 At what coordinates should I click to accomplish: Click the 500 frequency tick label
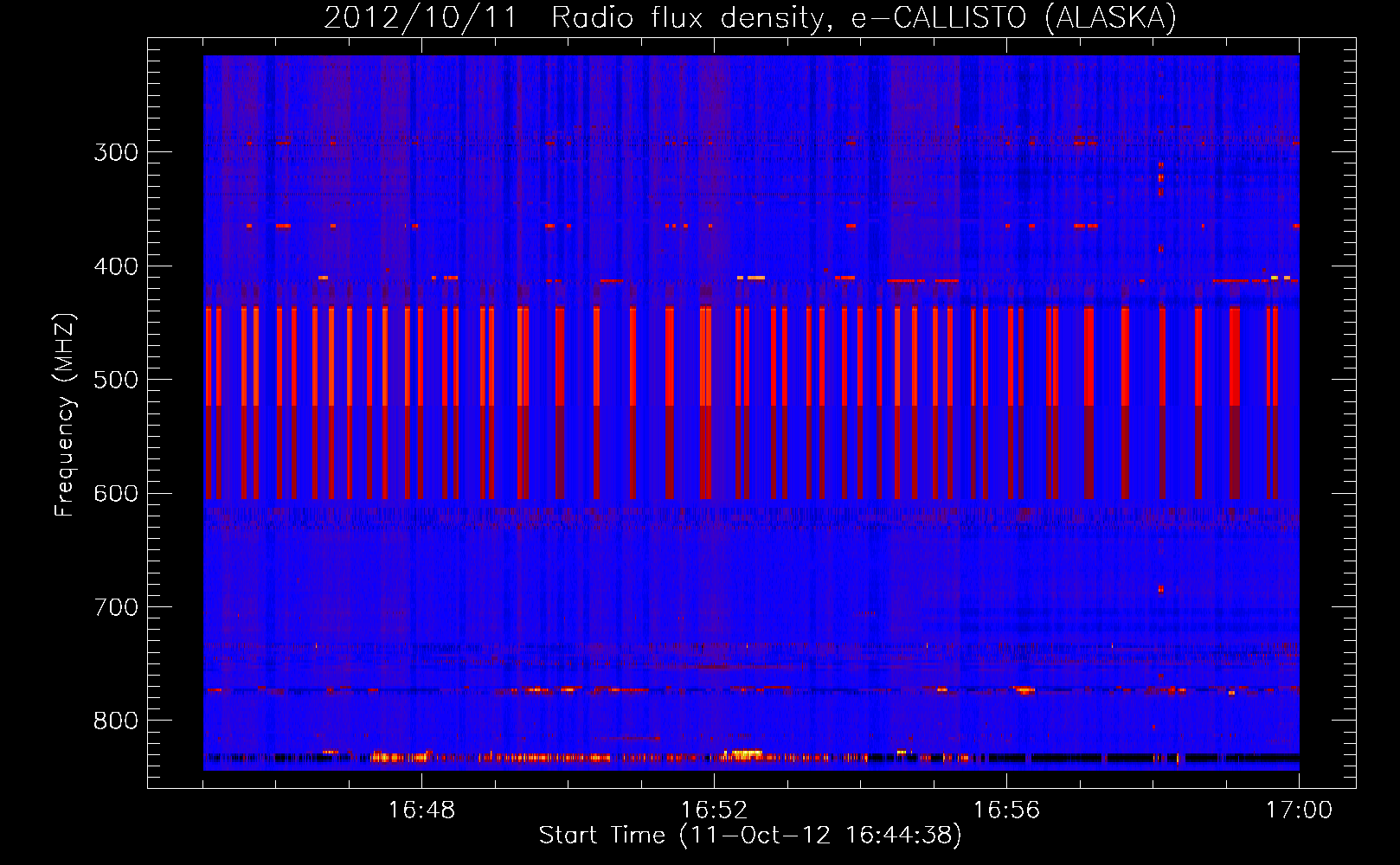pos(116,380)
